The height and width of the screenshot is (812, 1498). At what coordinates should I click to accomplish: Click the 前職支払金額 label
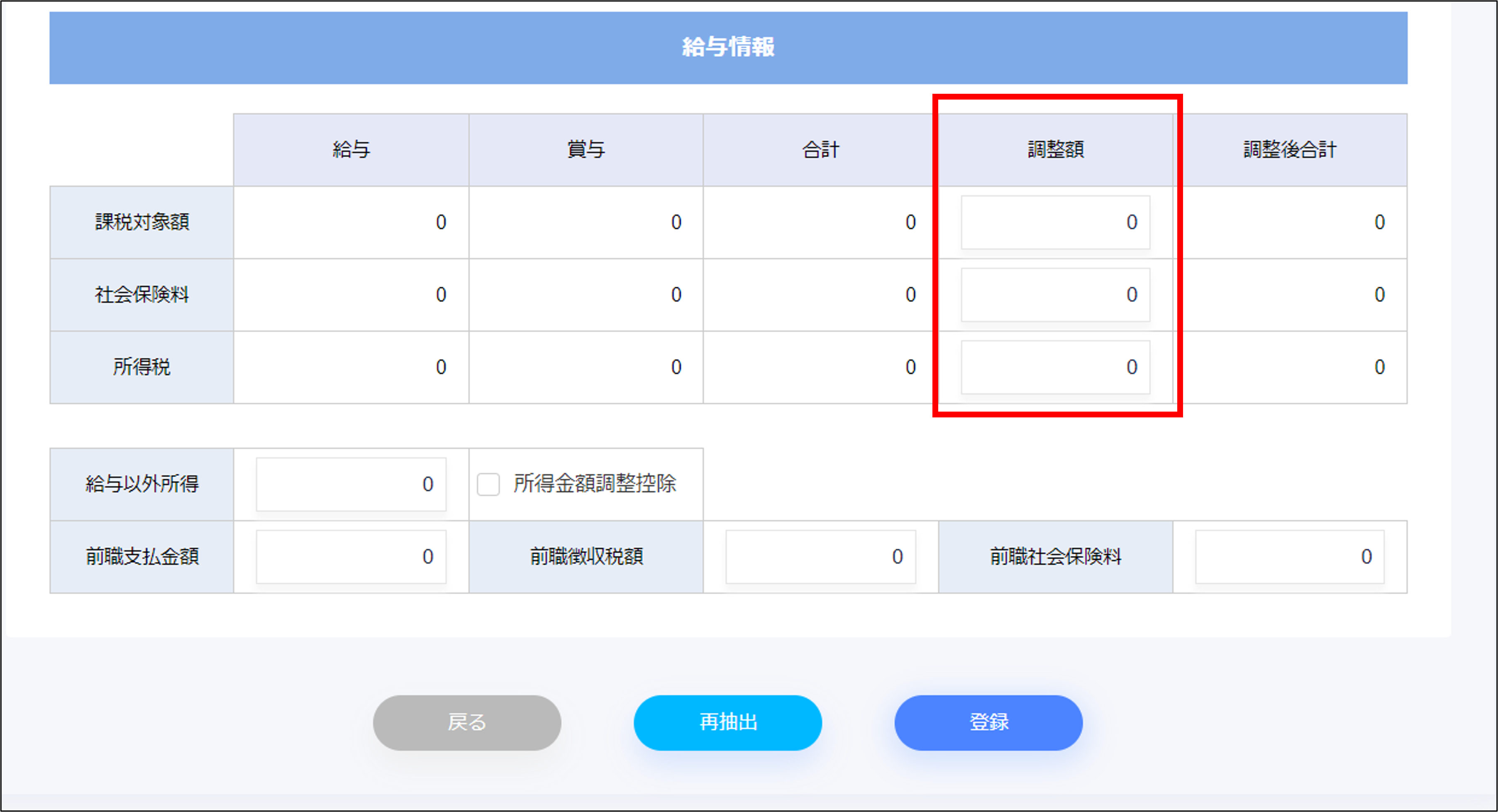[x=142, y=557]
